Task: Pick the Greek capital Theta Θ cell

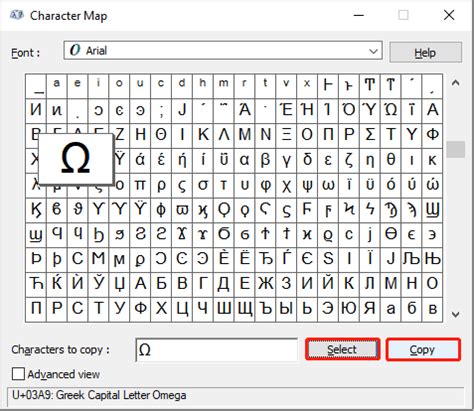Action: tap(161, 135)
